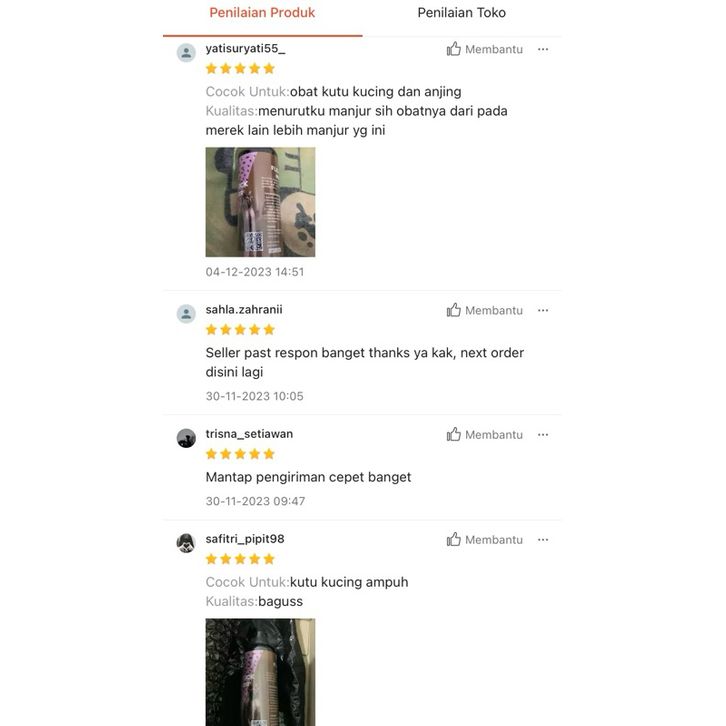726x726 pixels.
Task: Select Membantu label on sahla.zahranii review
Action: (494, 310)
